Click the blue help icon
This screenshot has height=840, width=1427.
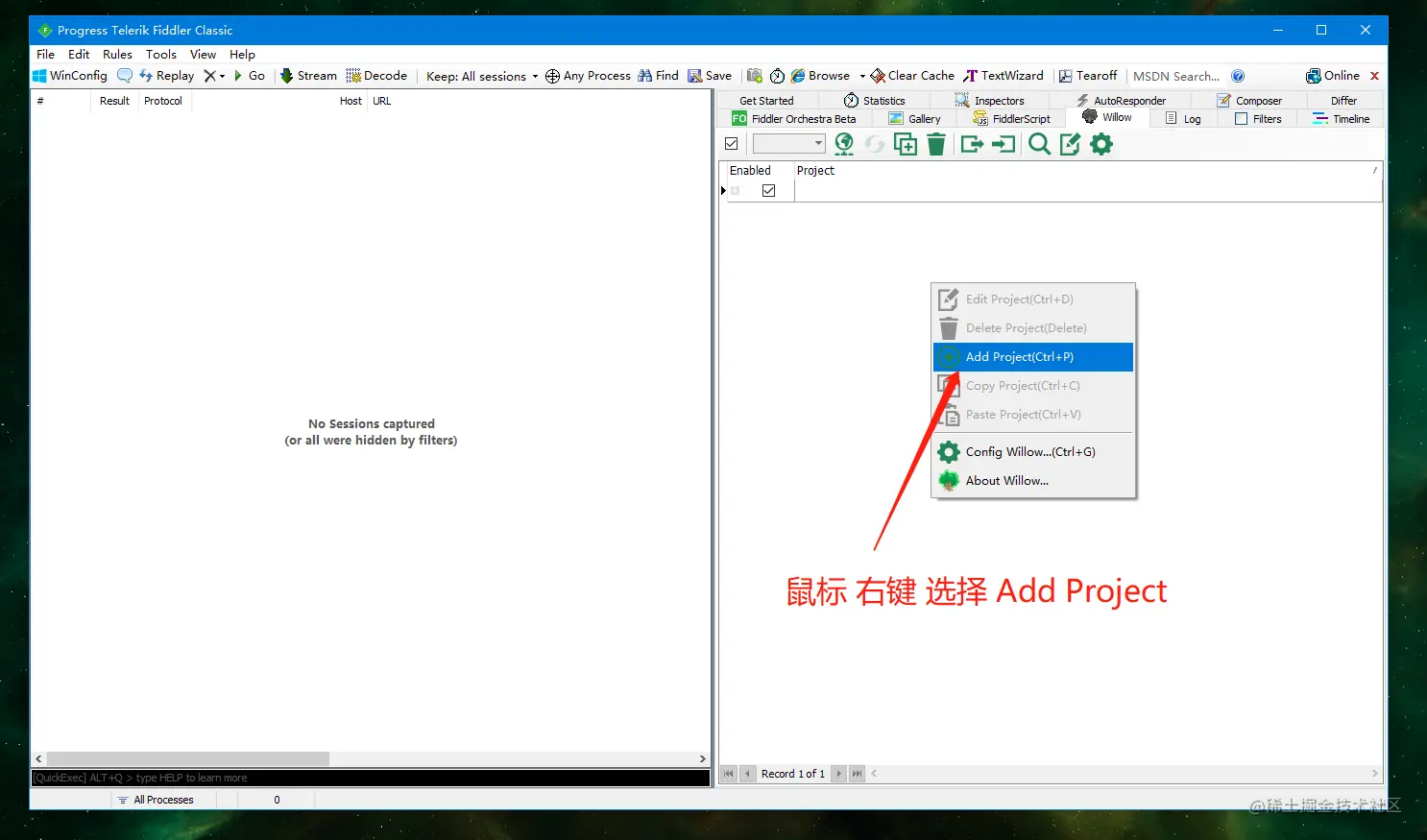coord(1238,76)
